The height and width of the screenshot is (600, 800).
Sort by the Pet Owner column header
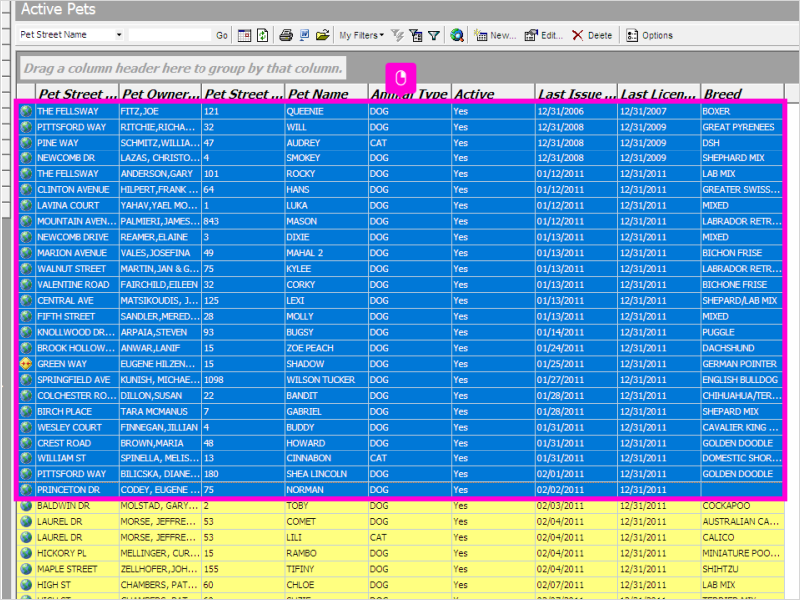160,93
